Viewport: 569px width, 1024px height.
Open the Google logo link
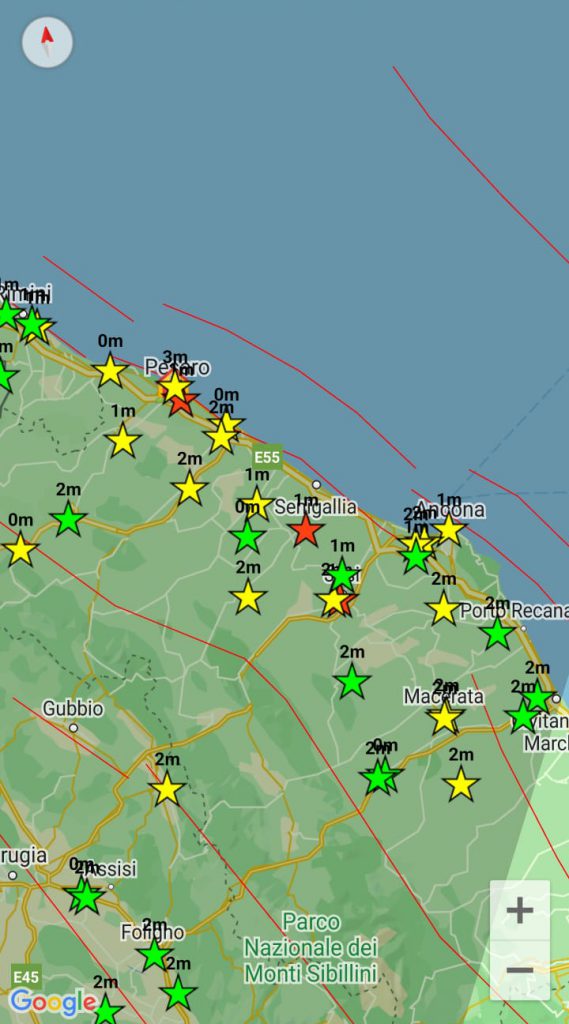coord(54,1002)
